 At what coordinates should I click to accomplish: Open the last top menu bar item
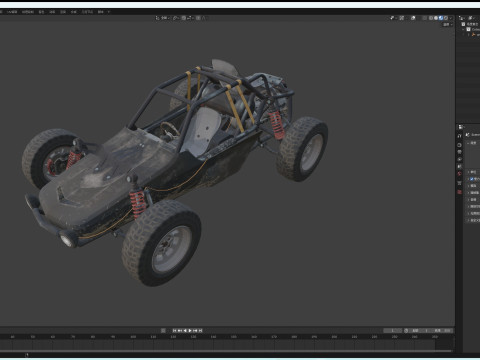[100, 12]
